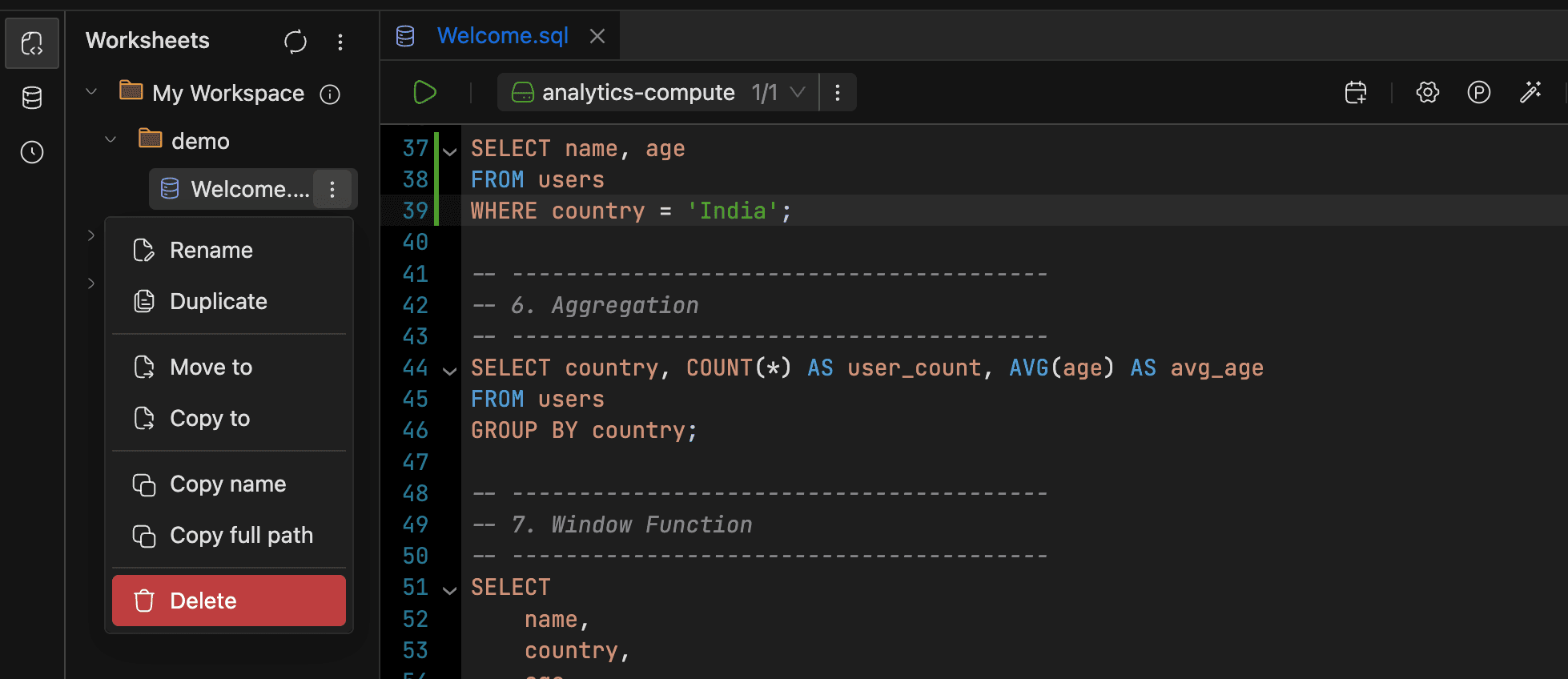Click the magic wand format icon
Screen dimensions: 1568x679
click(1530, 93)
